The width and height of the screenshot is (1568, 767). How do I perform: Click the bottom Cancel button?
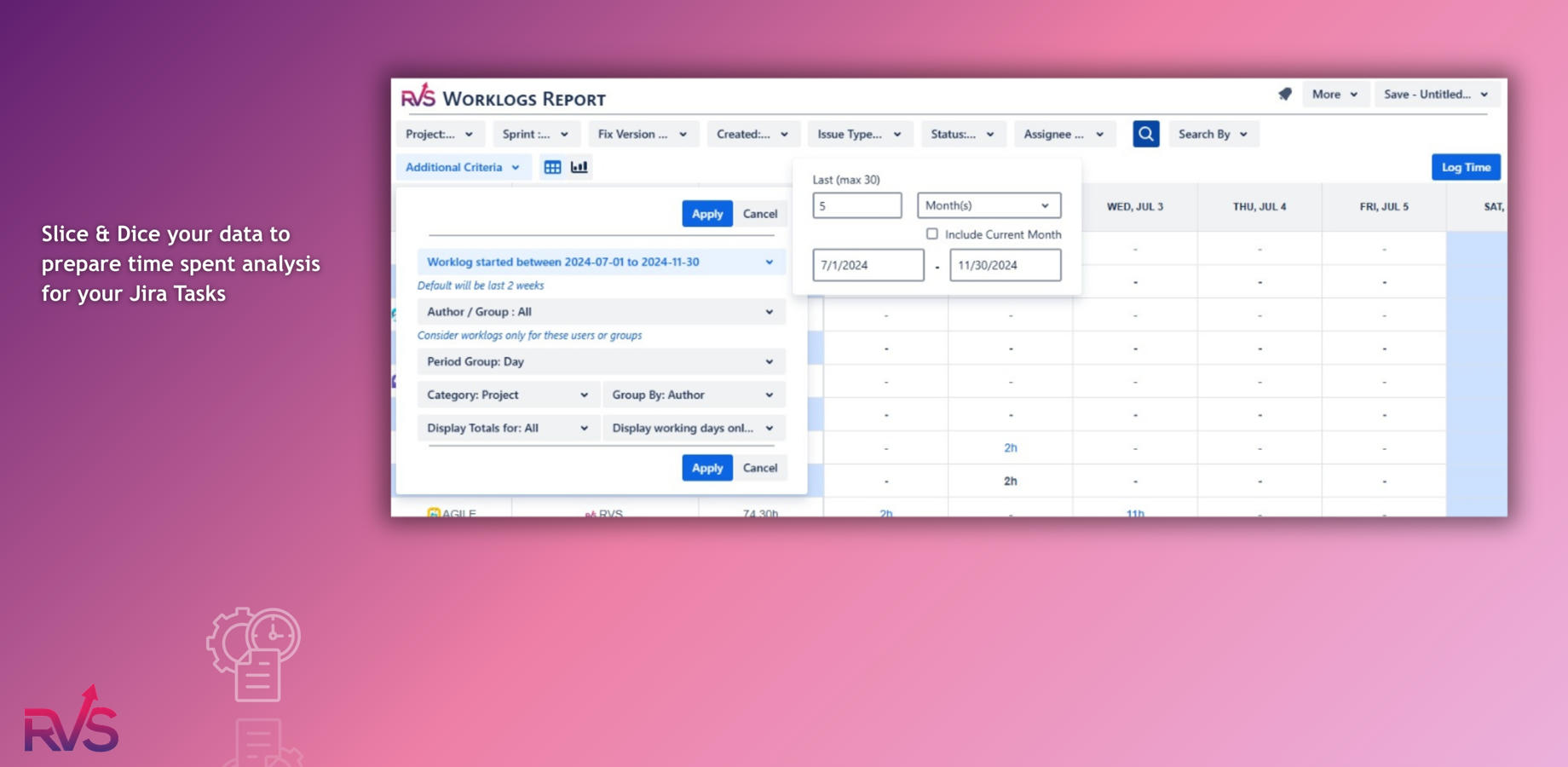[x=759, y=468]
